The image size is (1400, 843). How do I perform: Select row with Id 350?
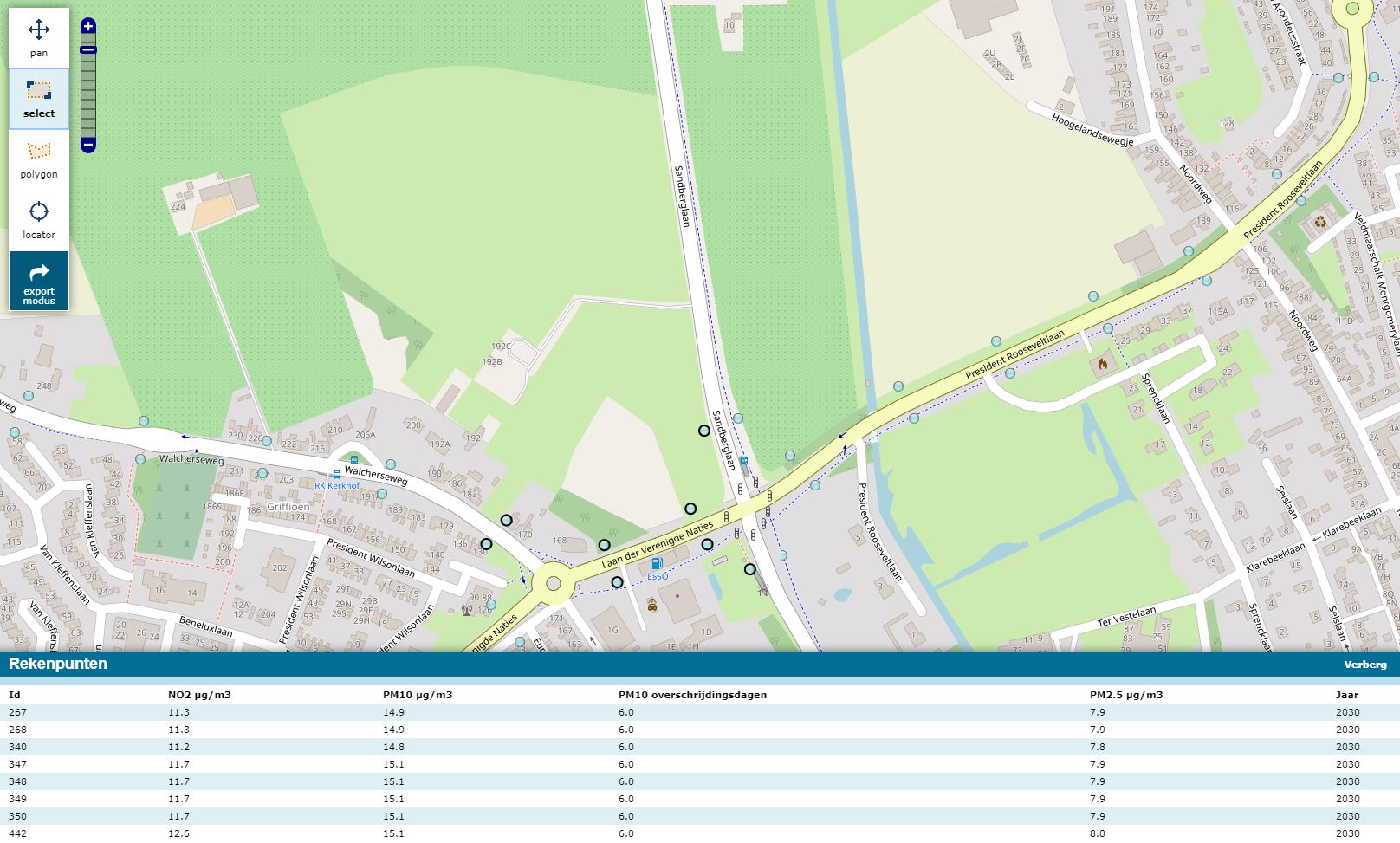click(700, 816)
